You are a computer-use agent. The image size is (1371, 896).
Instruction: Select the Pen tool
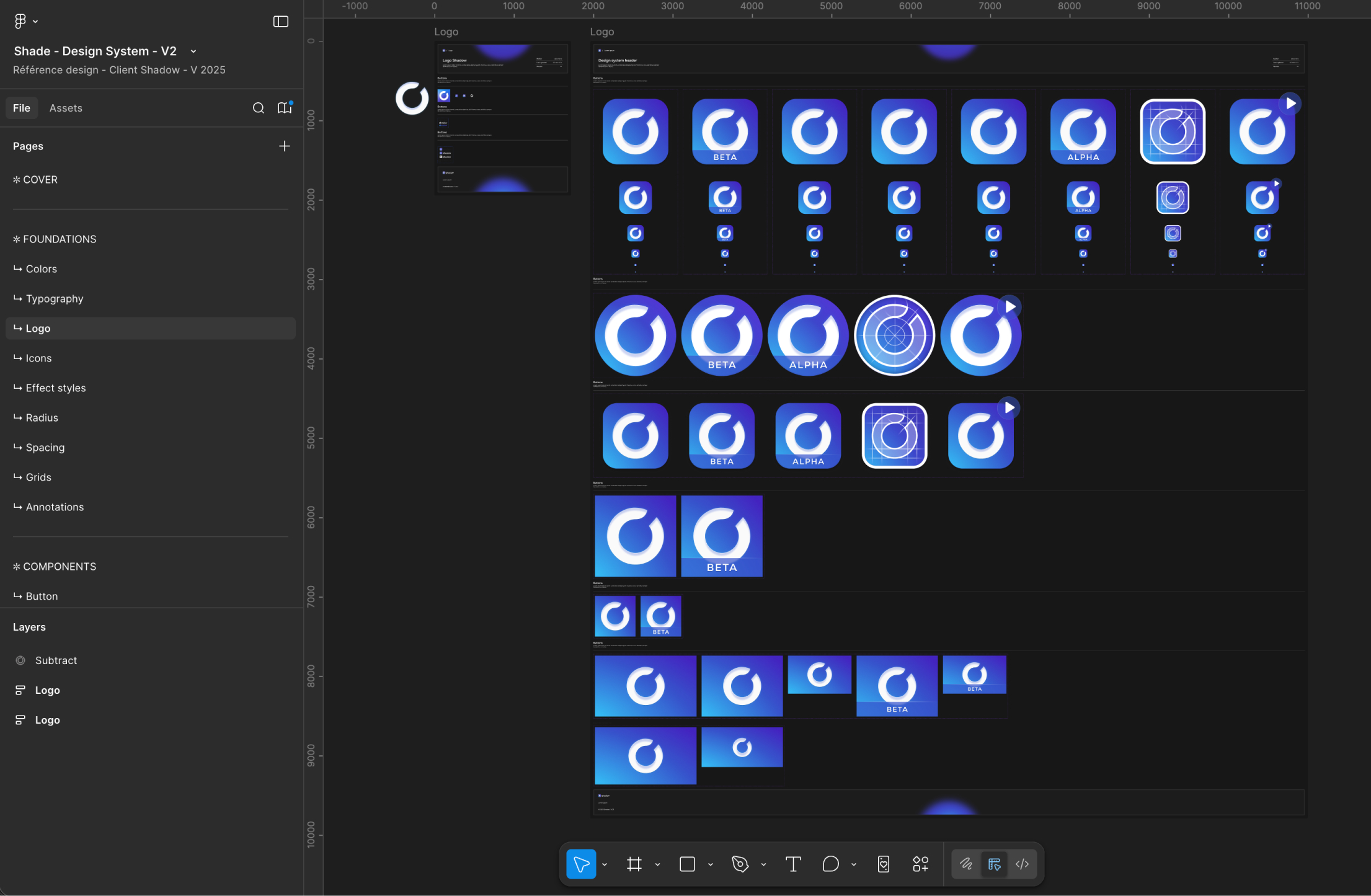tap(740, 864)
